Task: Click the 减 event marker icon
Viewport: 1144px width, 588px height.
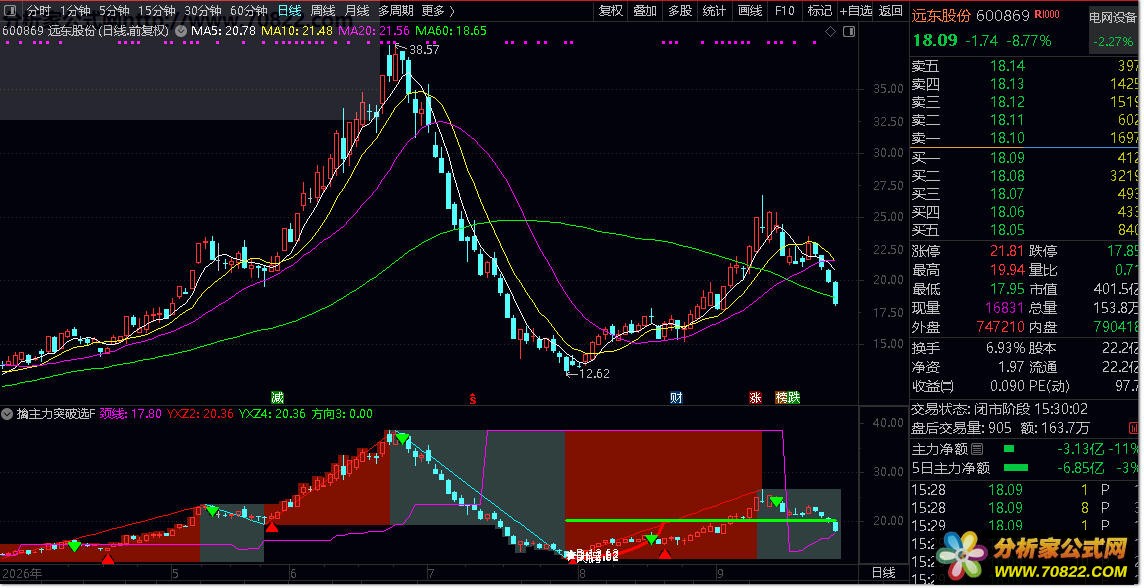Action: pyautogui.click(x=277, y=398)
